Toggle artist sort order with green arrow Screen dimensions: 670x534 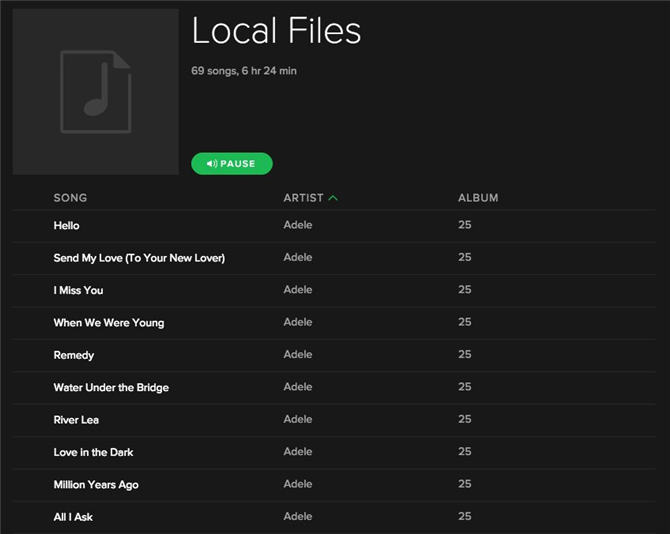(333, 198)
